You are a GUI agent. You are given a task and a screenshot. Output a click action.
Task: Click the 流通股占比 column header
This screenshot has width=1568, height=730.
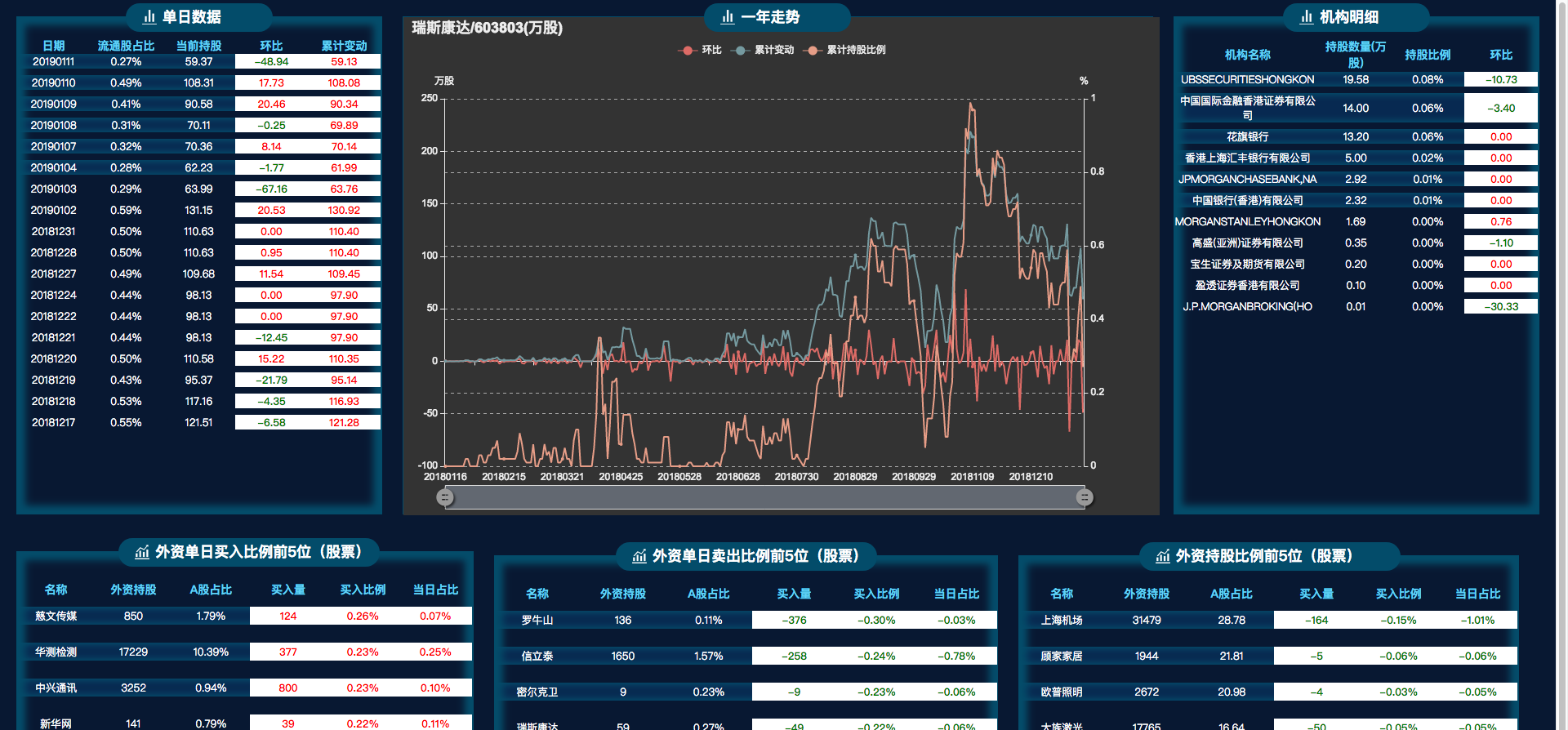126,46
